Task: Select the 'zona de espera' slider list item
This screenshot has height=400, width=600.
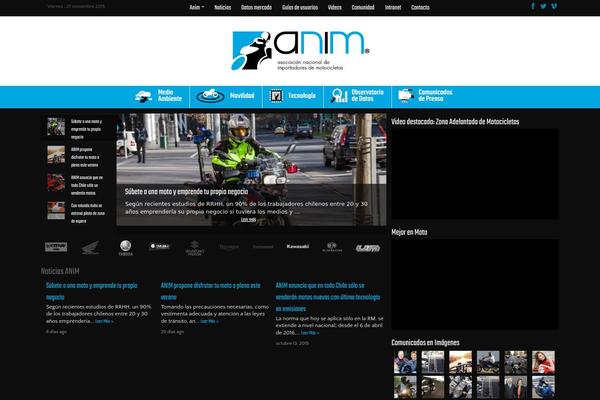Action: point(78,213)
